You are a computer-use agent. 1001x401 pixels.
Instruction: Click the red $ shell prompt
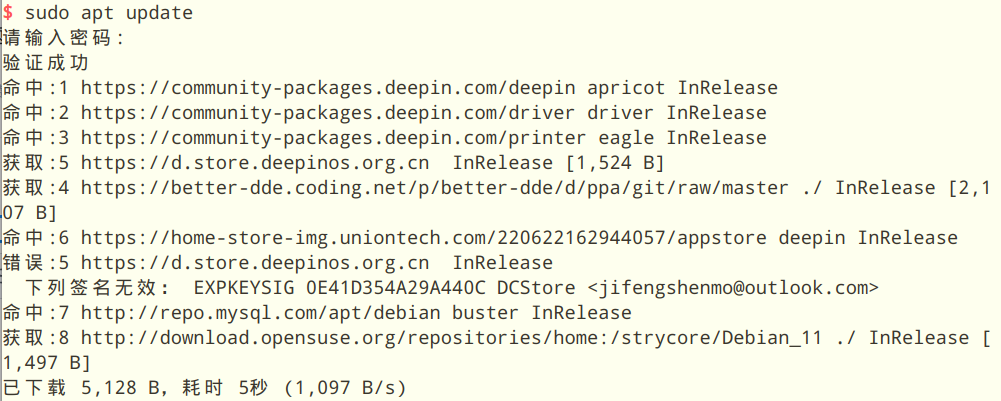[8, 13]
